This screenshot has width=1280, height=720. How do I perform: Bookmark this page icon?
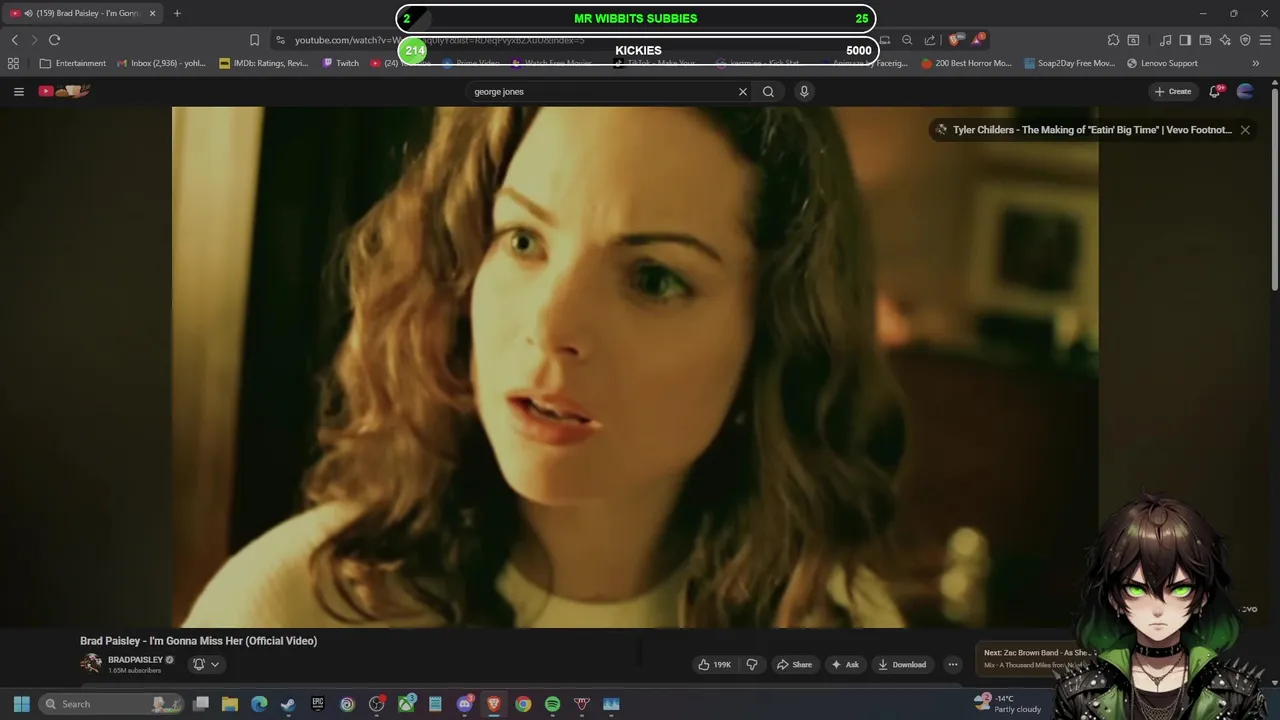(x=254, y=40)
